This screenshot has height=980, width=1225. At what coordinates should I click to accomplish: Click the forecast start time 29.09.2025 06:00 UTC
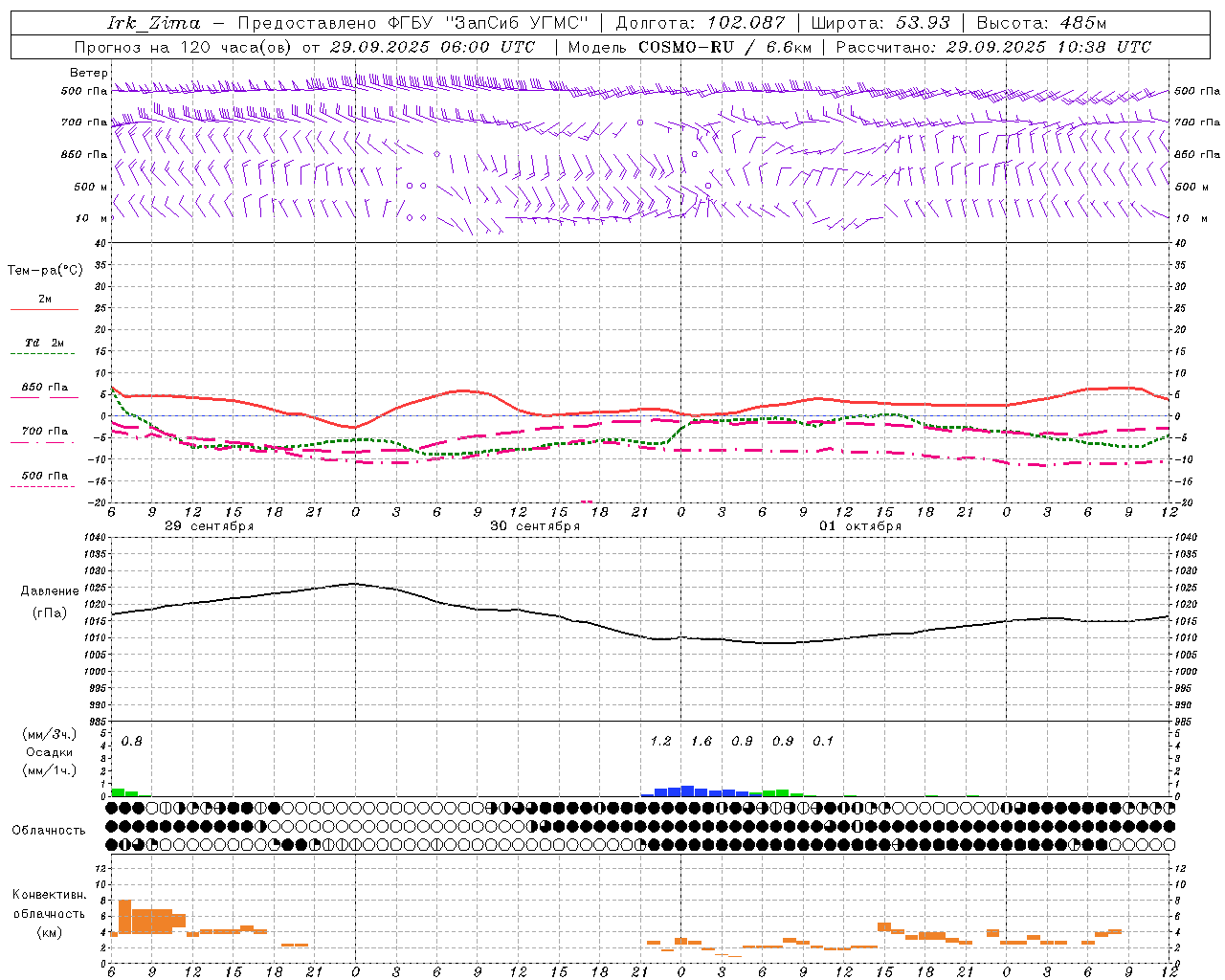[433, 47]
